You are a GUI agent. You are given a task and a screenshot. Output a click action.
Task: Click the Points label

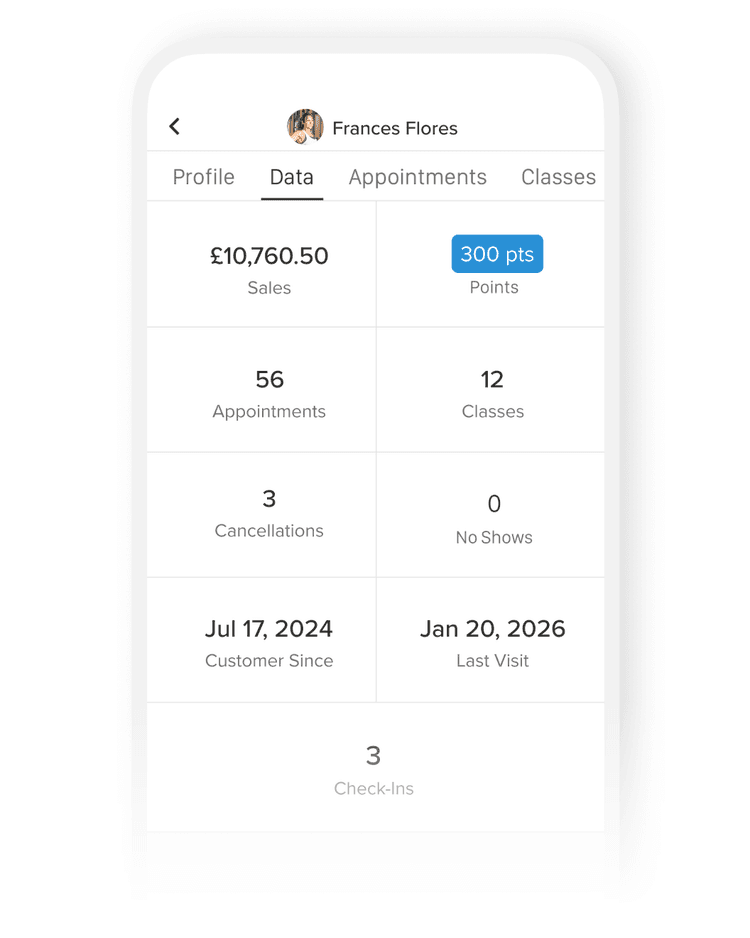click(493, 288)
